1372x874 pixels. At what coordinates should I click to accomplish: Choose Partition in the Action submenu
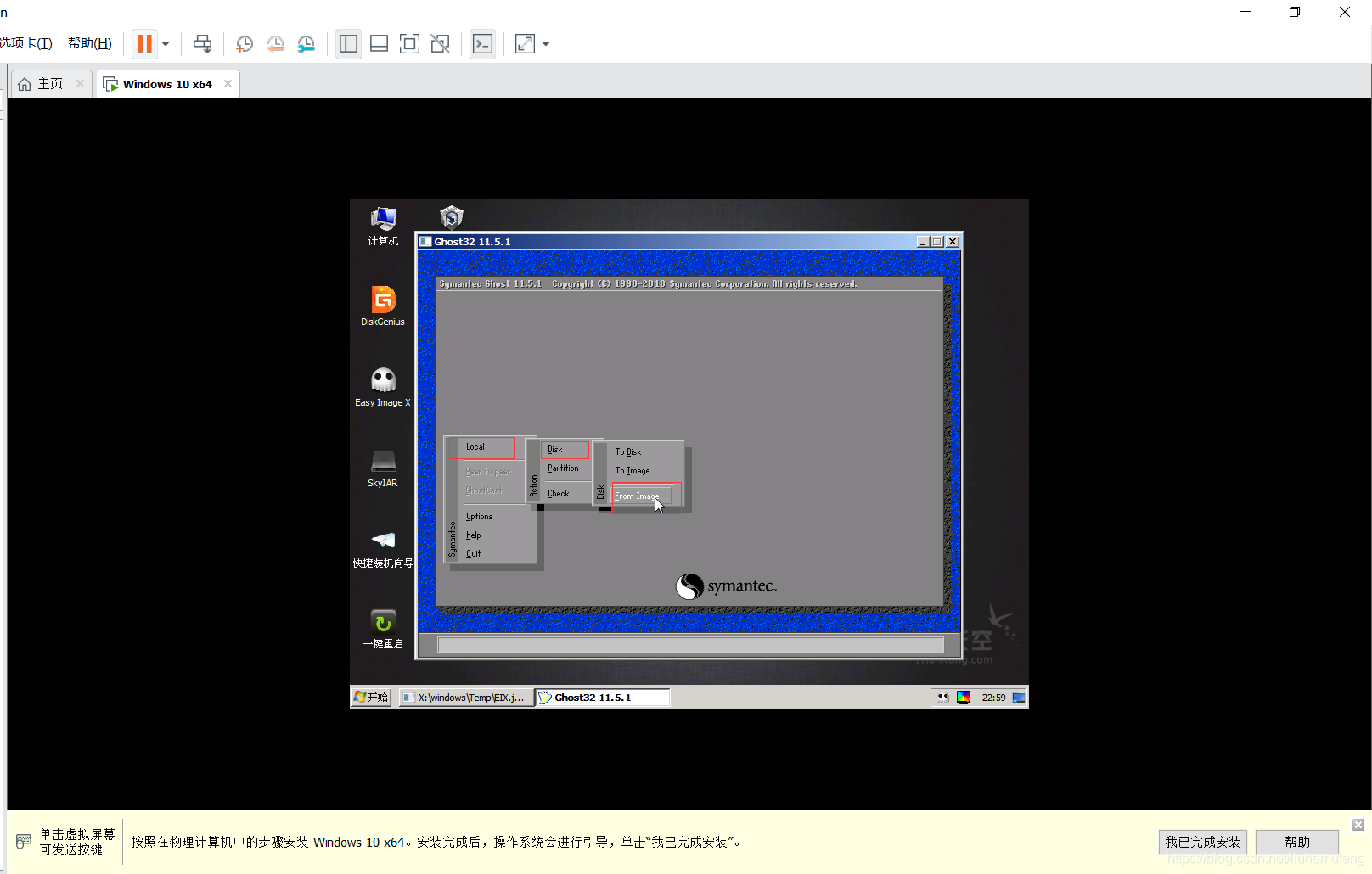[x=563, y=468]
